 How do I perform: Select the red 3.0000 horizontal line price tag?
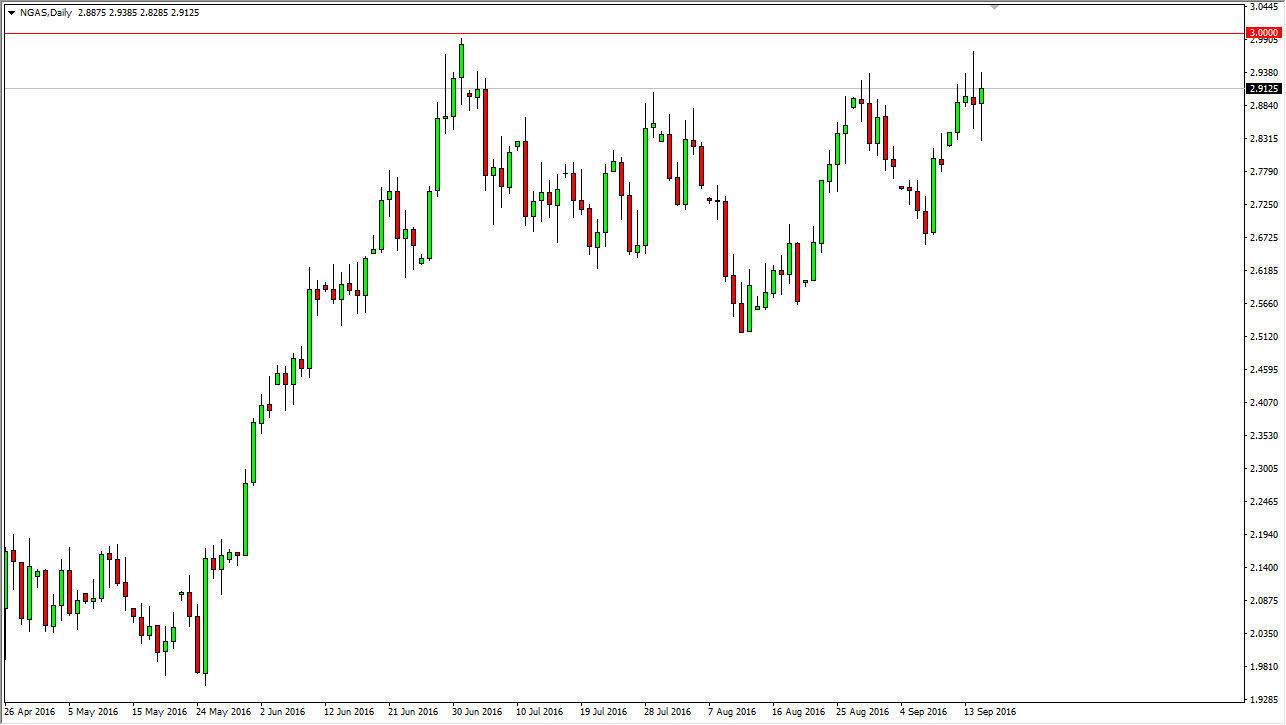[1265, 33]
